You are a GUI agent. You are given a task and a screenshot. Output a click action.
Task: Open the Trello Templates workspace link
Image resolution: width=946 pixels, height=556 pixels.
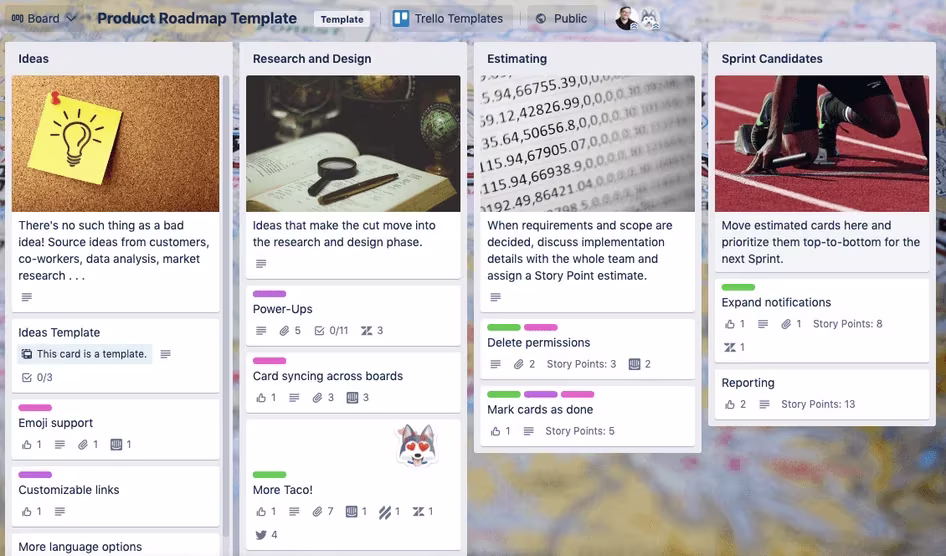pos(448,19)
